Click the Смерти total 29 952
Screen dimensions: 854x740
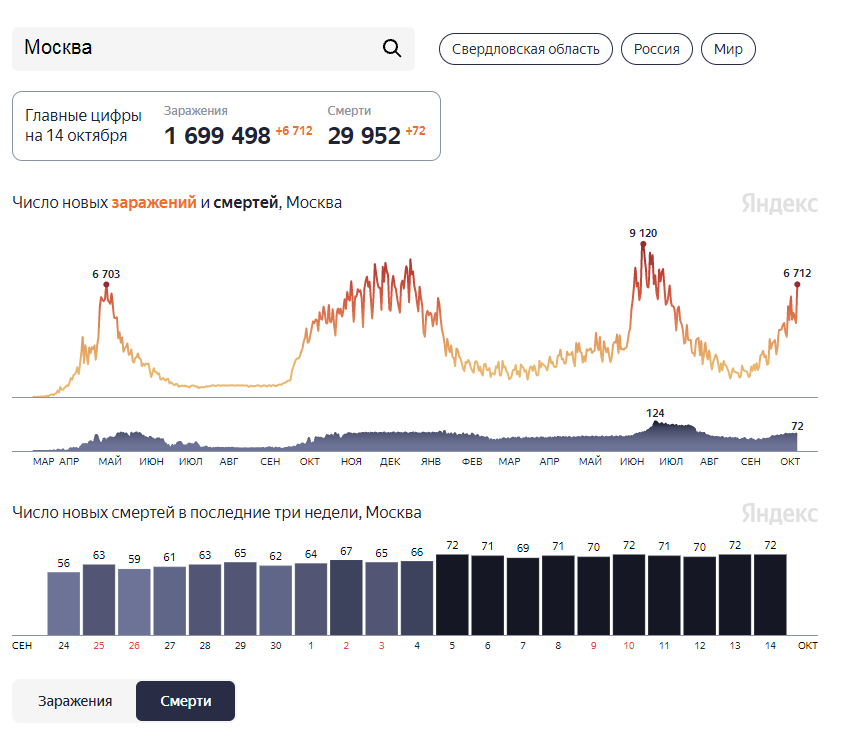pos(364,136)
